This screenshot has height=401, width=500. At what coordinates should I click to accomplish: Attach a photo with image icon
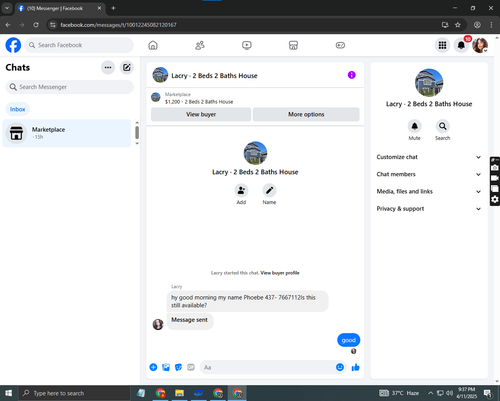(166, 367)
